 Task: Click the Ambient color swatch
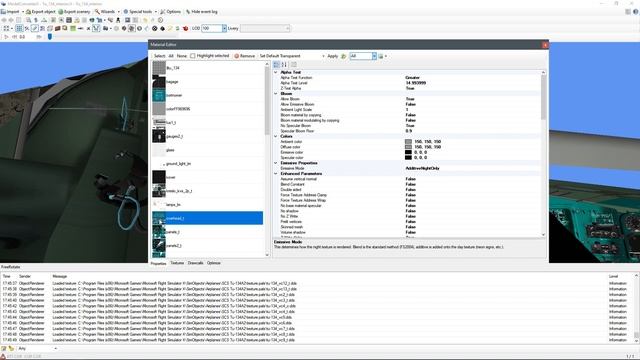pyautogui.click(x=408, y=142)
